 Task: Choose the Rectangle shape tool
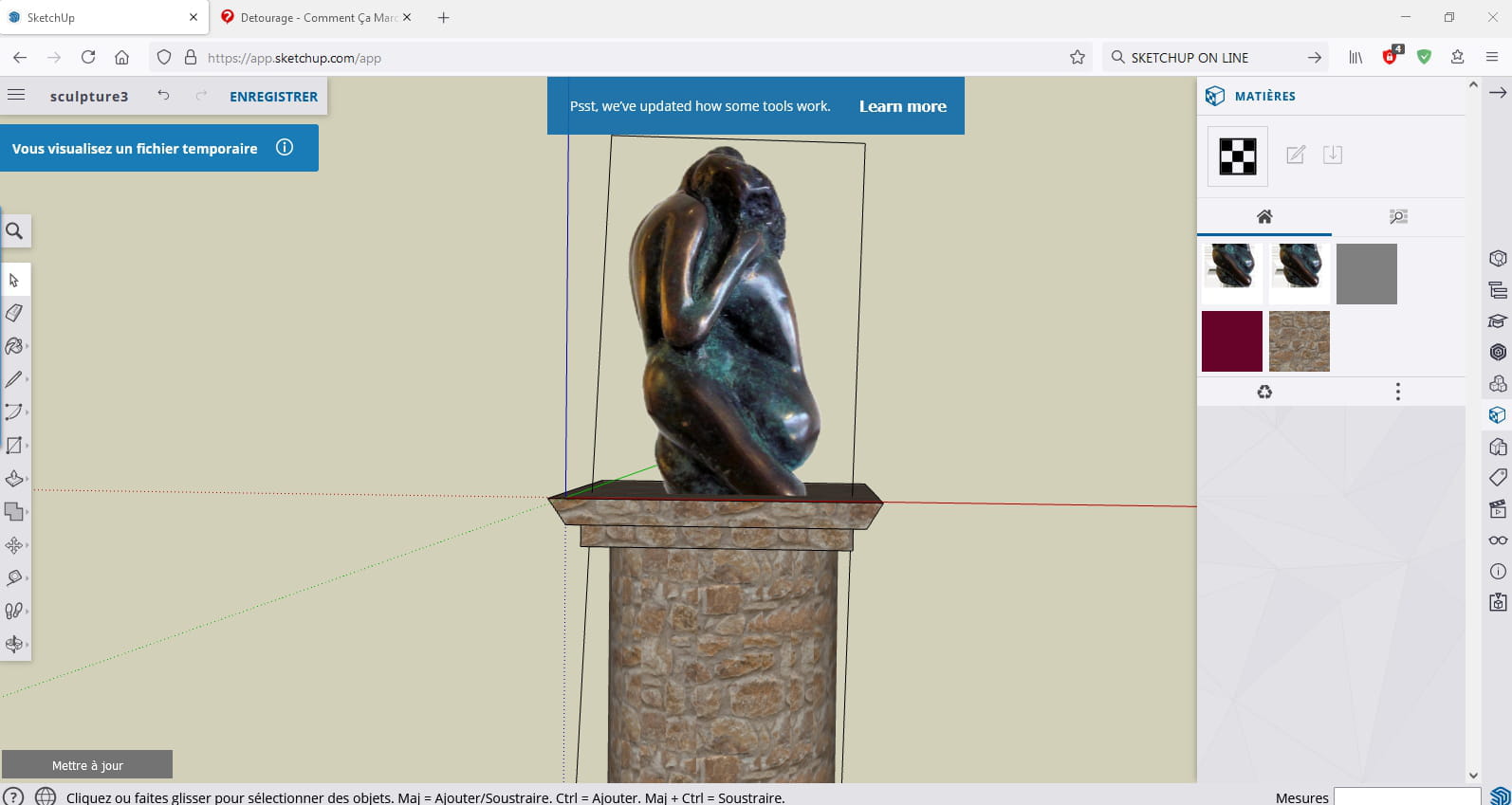pos(14,446)
